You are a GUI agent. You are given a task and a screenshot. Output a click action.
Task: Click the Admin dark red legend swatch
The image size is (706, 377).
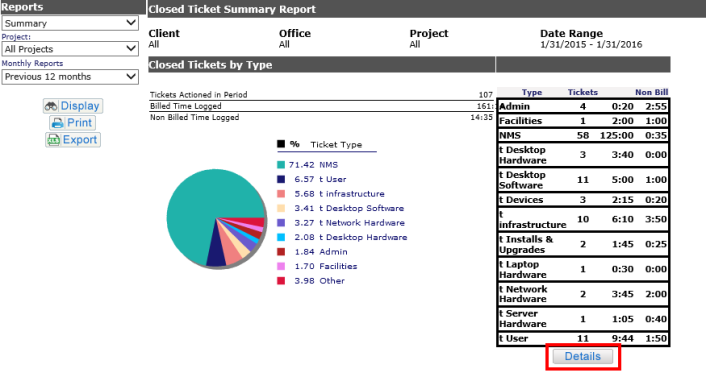click(x=281, y=252)
